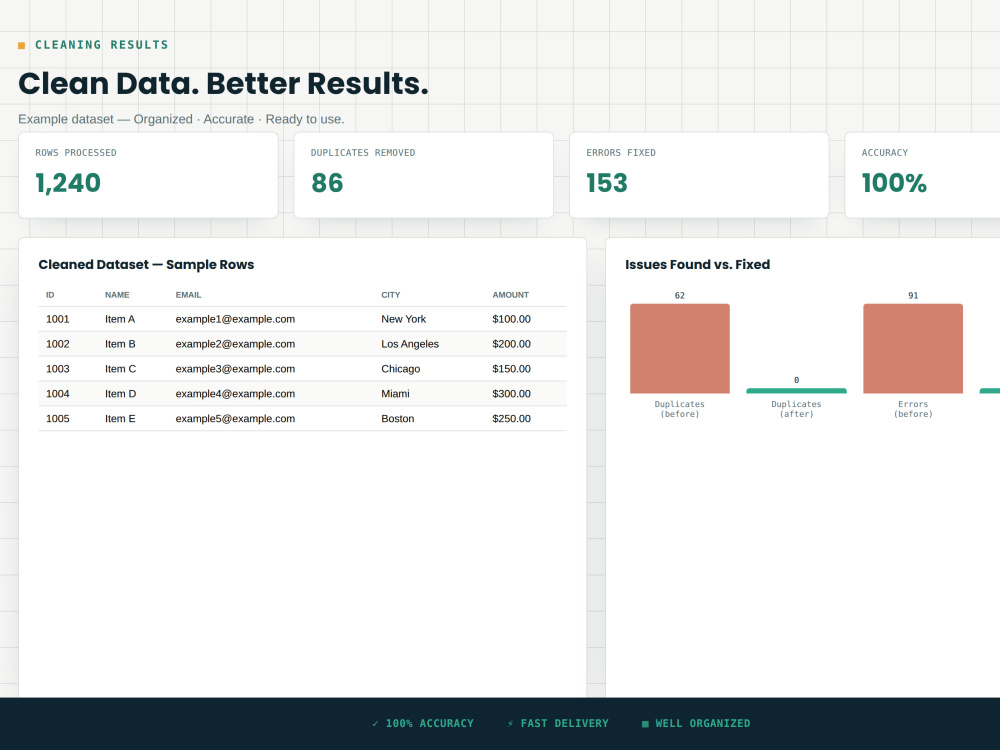
Task: Click the amount $100.00
Action: click(x=511, y=319)
